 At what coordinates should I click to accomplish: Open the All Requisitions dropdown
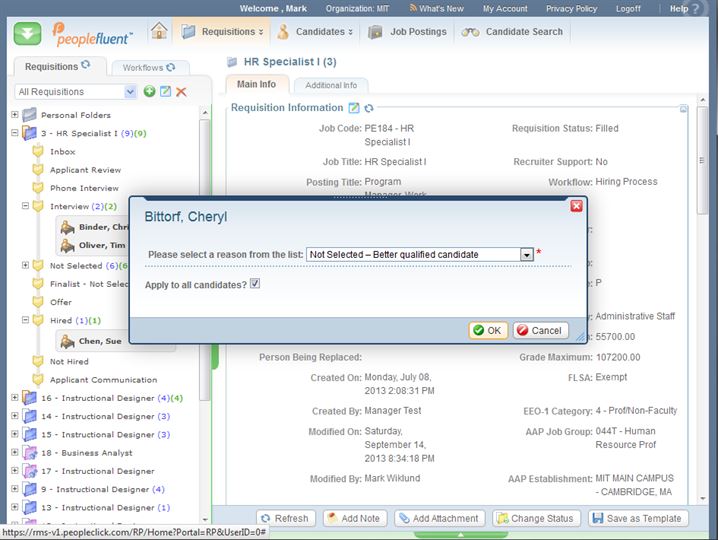[130, 92]
